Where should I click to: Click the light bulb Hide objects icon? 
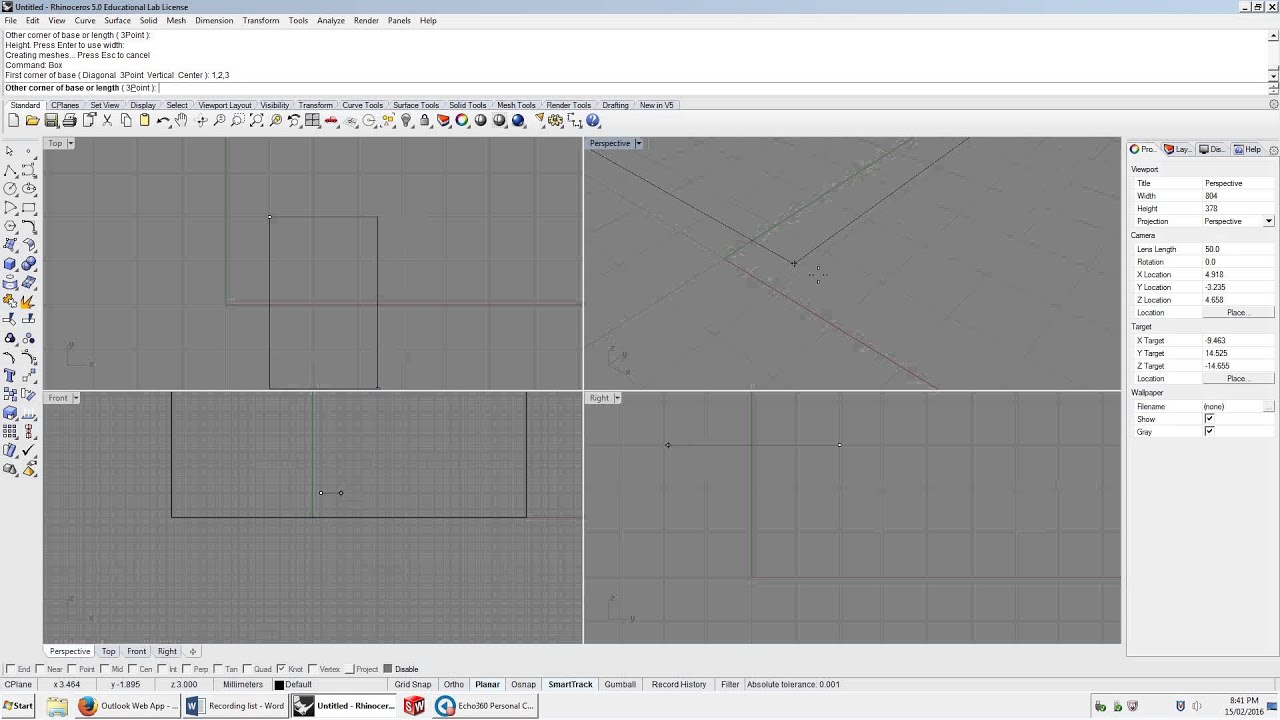coord(406,121)
